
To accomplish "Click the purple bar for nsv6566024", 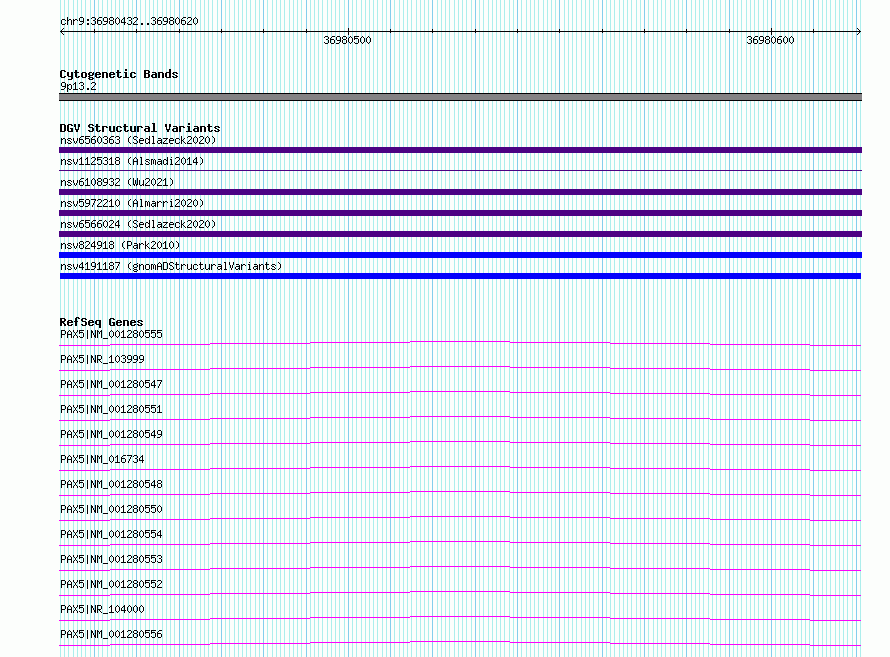I will point(460,234).
